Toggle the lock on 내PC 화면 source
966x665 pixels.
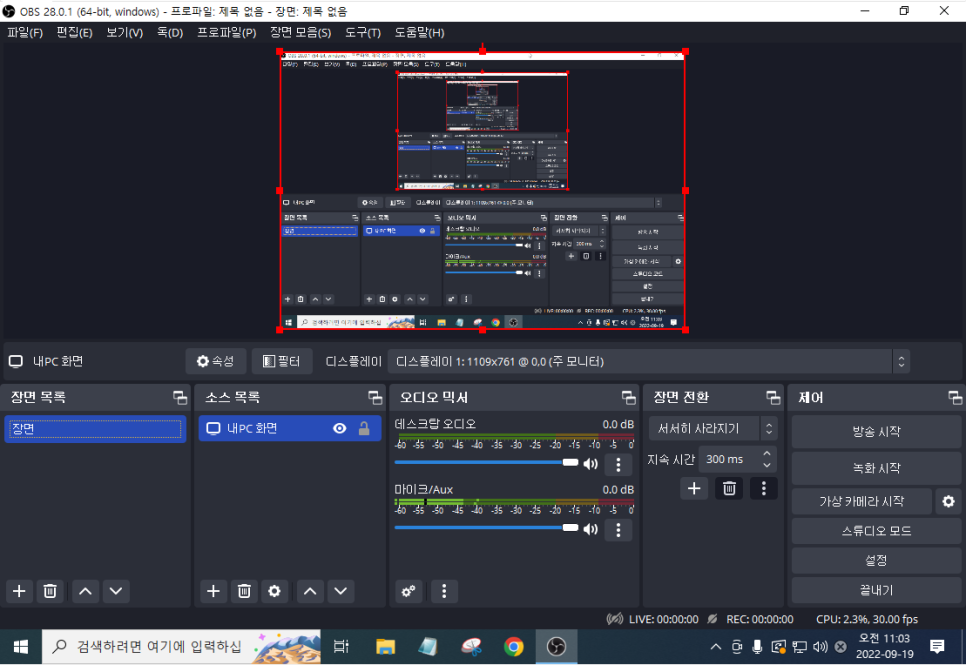pyautogui.click(x=364, y=428)
